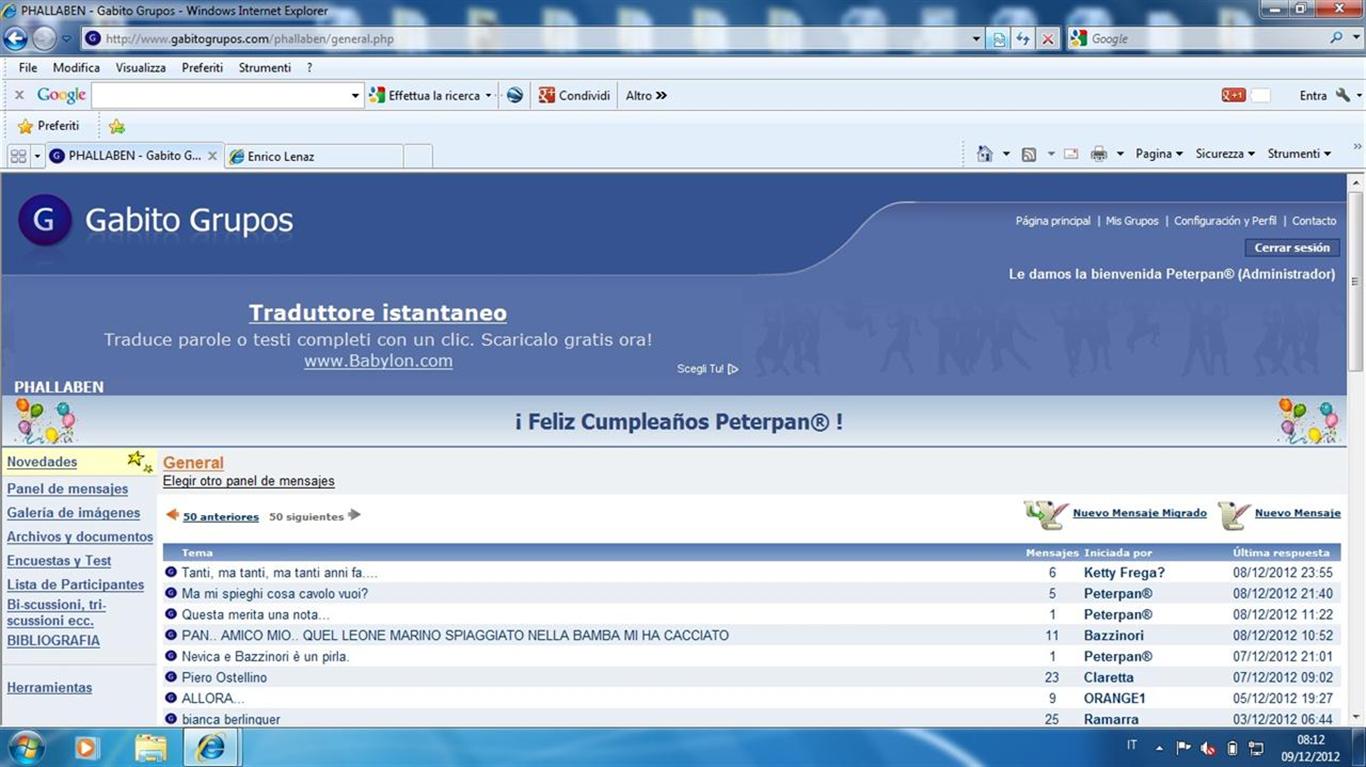Click the page vertical scrollbar down arrow
The height and width of the screenshot is (767, 1366).
(1356, 716)
